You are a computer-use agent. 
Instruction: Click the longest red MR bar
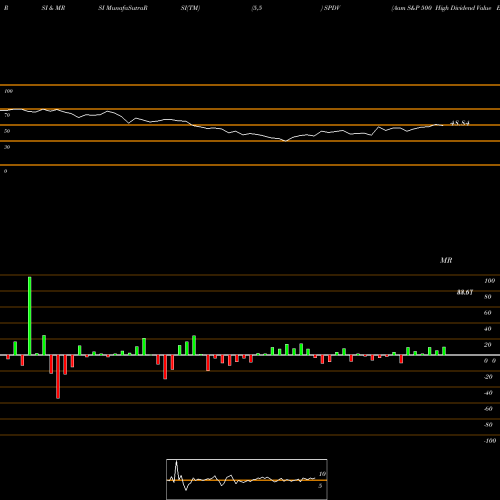tap(58, 377)
